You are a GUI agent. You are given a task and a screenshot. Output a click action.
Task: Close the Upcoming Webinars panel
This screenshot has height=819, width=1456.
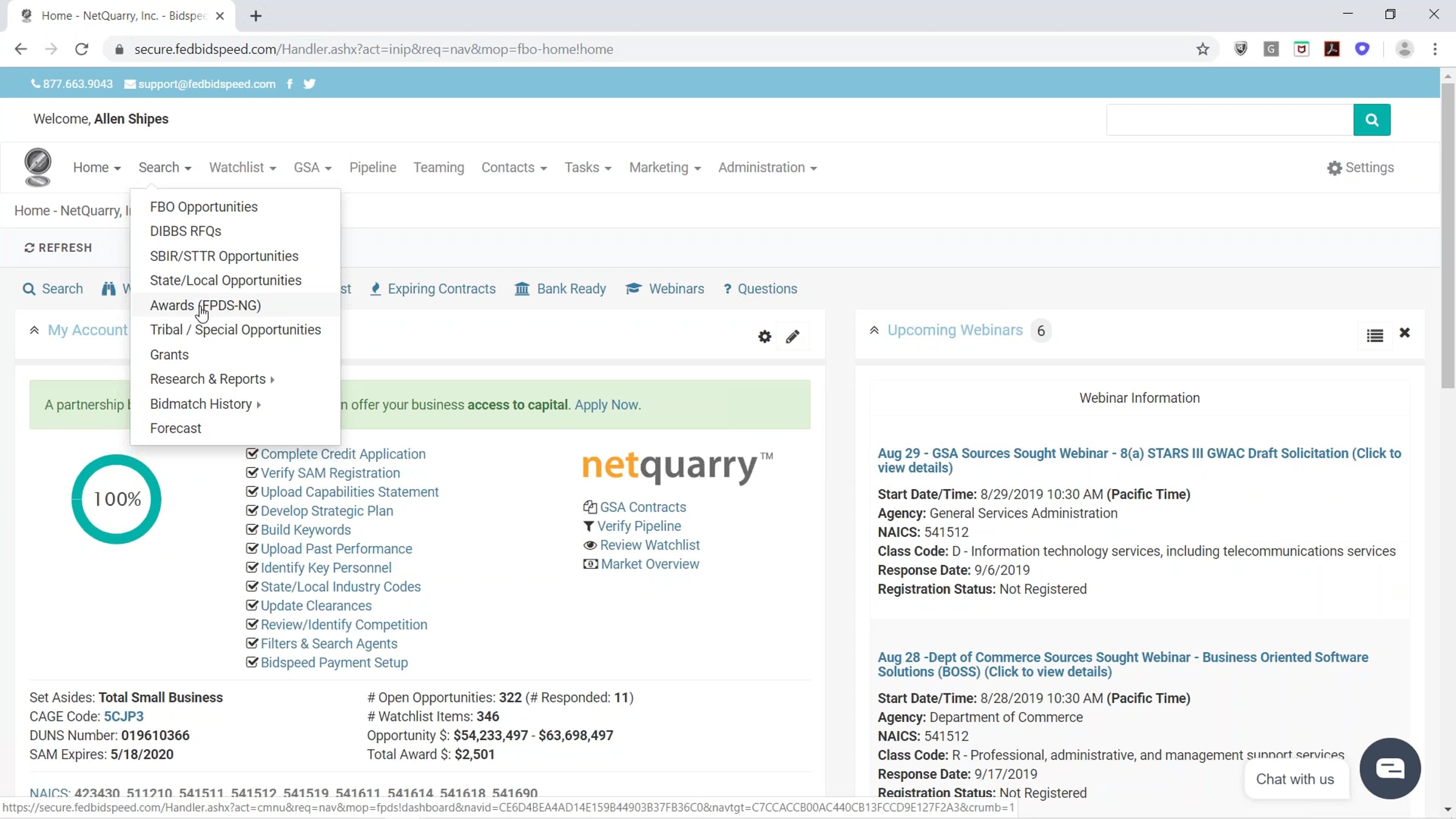pos(1404,332)
